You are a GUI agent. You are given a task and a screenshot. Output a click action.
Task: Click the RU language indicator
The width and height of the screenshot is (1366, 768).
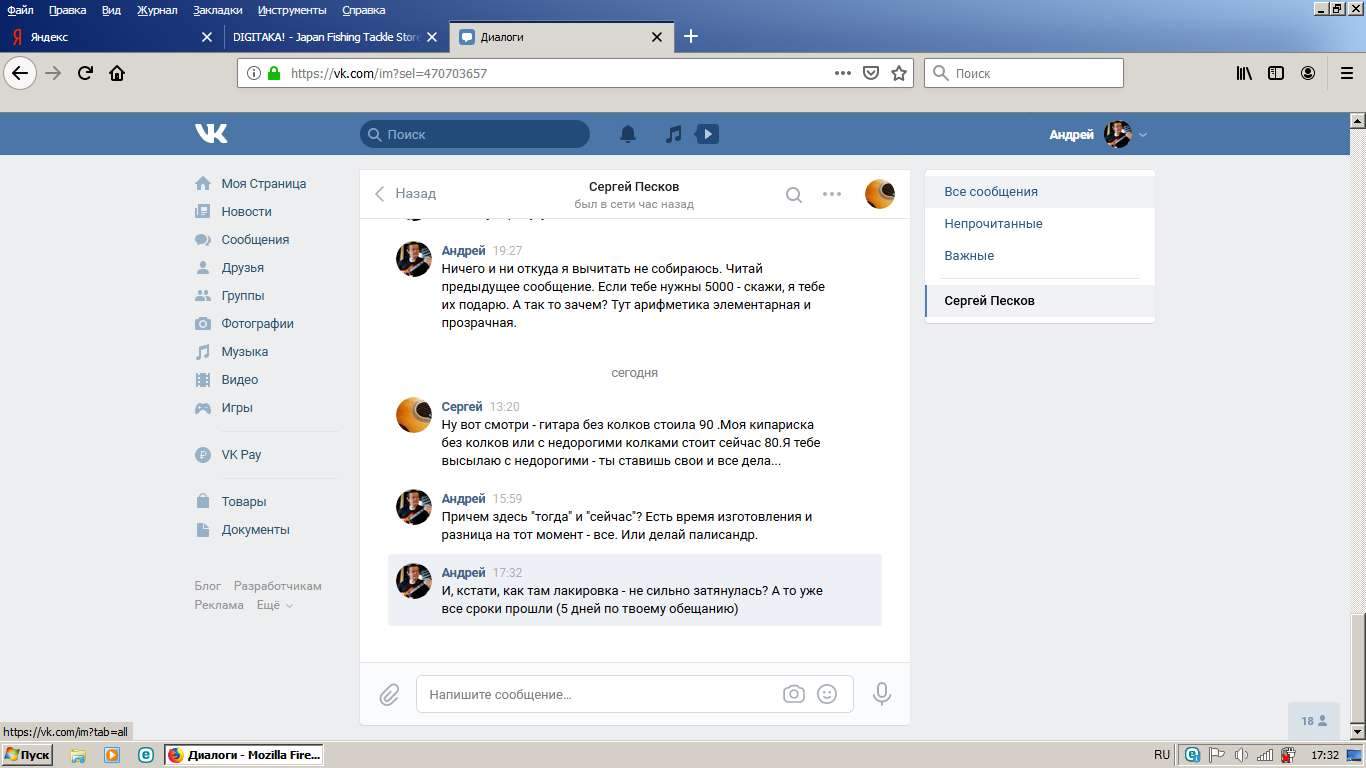pos(1161,755)
